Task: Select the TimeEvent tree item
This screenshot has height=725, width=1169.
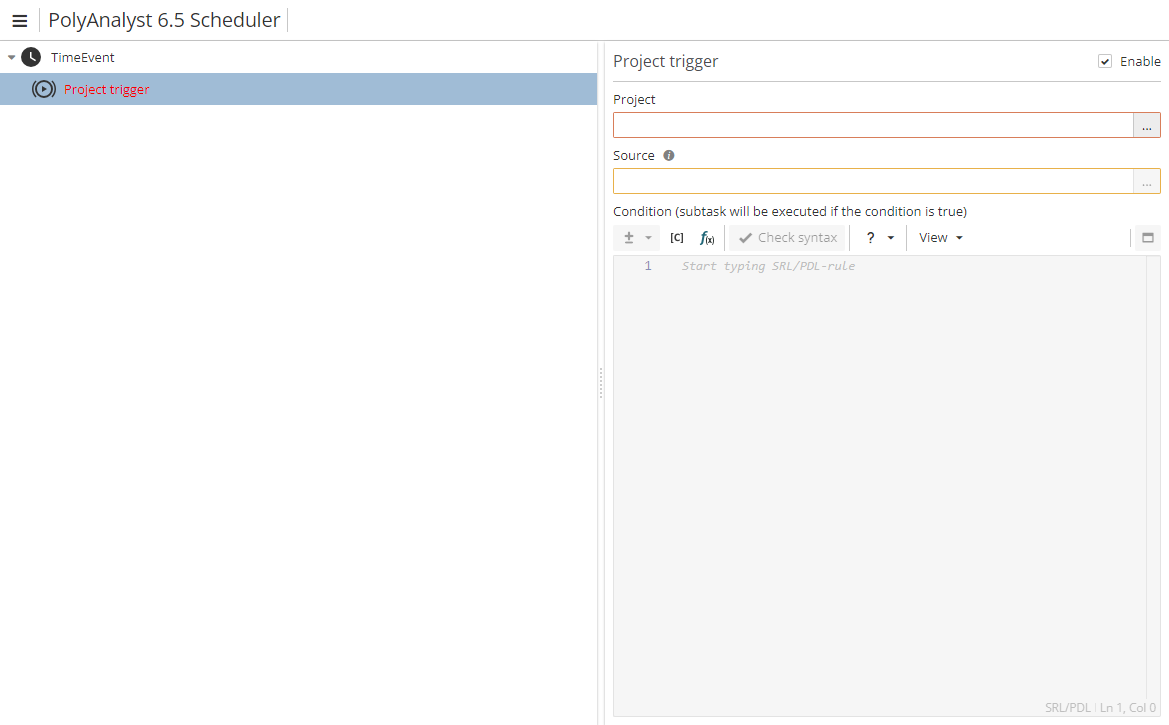Action: pos(83,57)
